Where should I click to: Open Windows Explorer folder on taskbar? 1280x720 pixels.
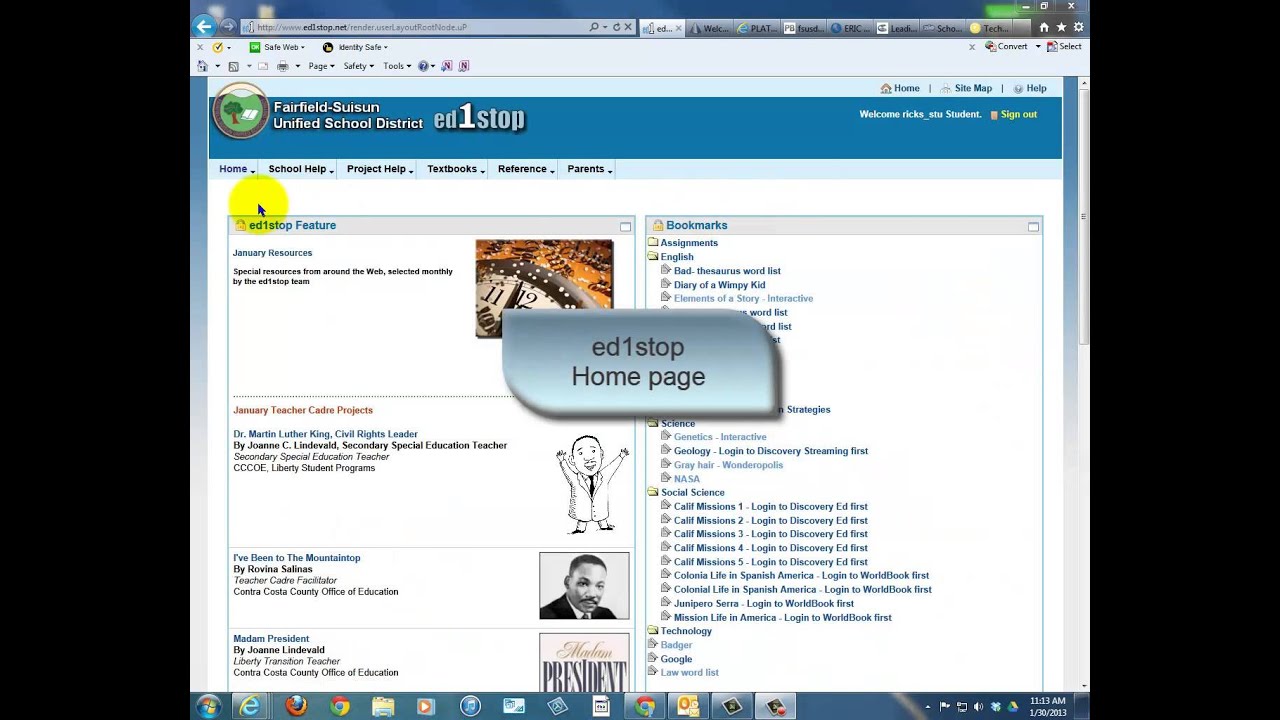click(383, 706)
